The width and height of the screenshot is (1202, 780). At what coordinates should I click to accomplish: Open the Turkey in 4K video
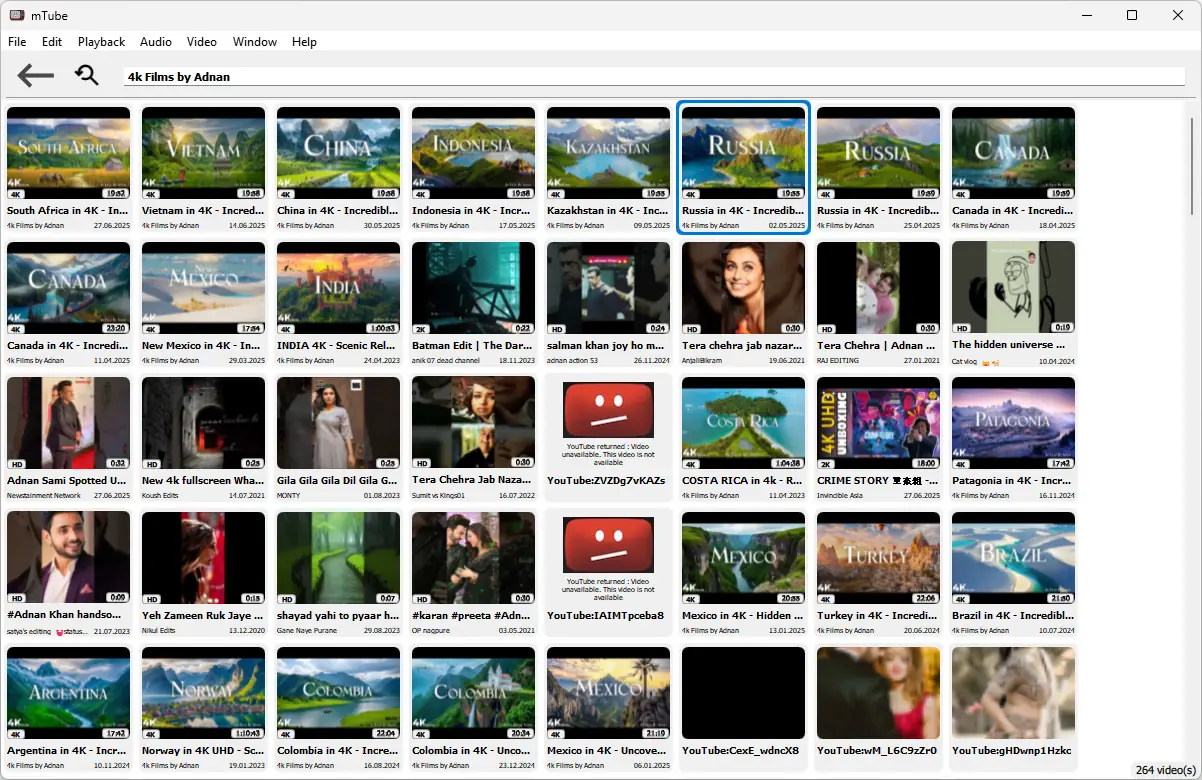pos(878,557)
